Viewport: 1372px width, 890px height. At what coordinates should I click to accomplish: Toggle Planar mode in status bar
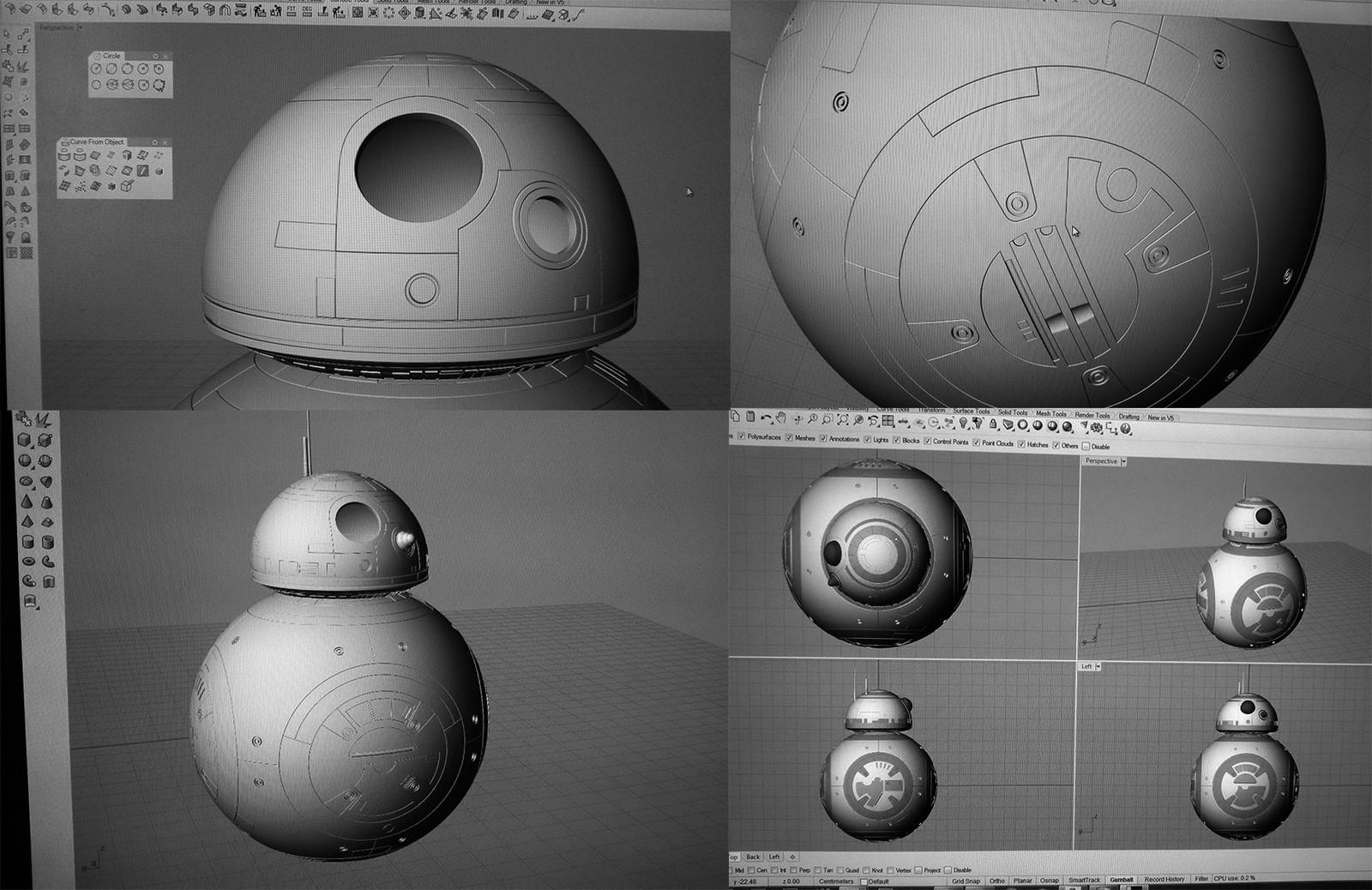point(1022,881)
